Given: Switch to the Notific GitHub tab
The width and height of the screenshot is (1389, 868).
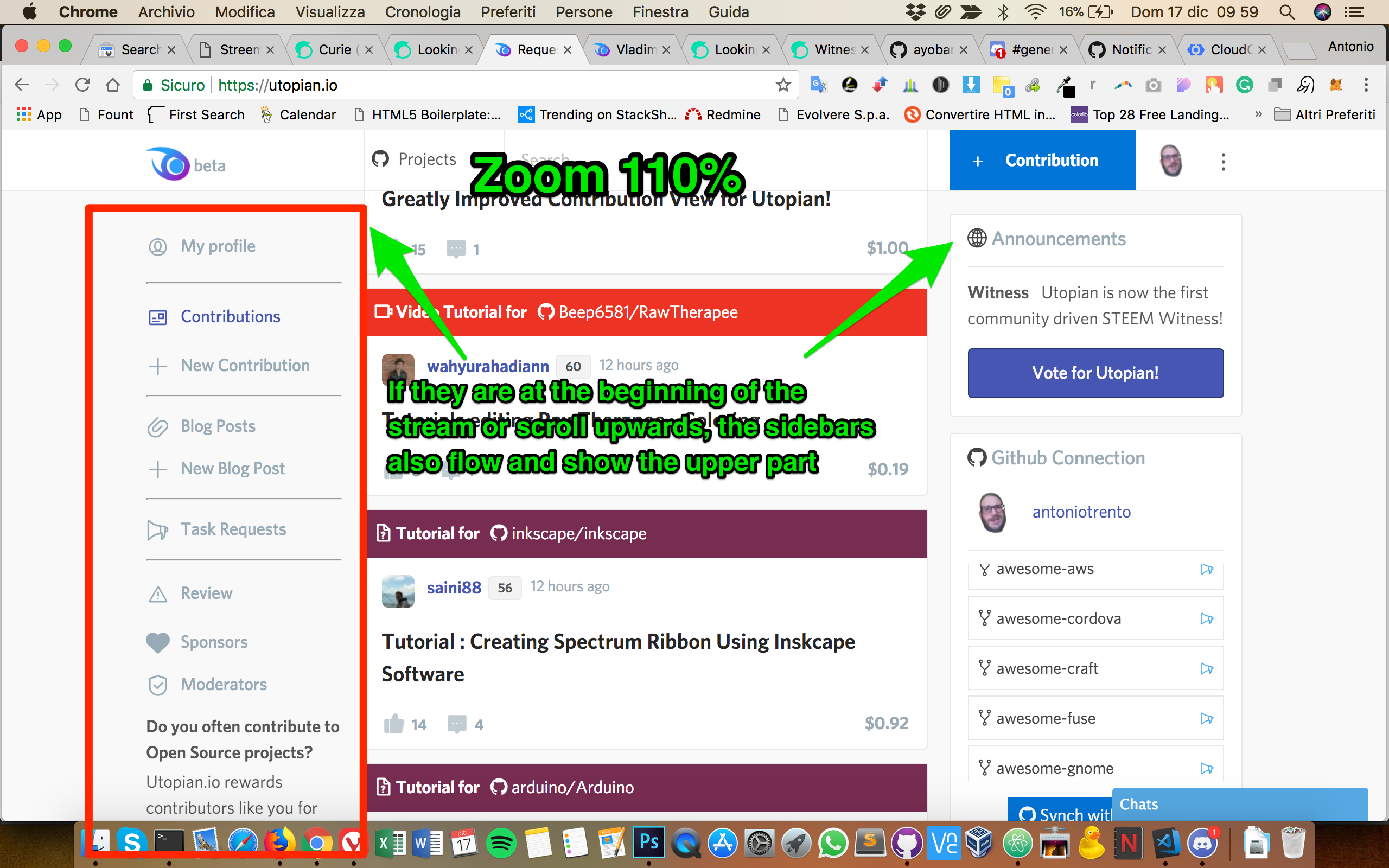Looking at the screenshot, I should (1129, 50).
